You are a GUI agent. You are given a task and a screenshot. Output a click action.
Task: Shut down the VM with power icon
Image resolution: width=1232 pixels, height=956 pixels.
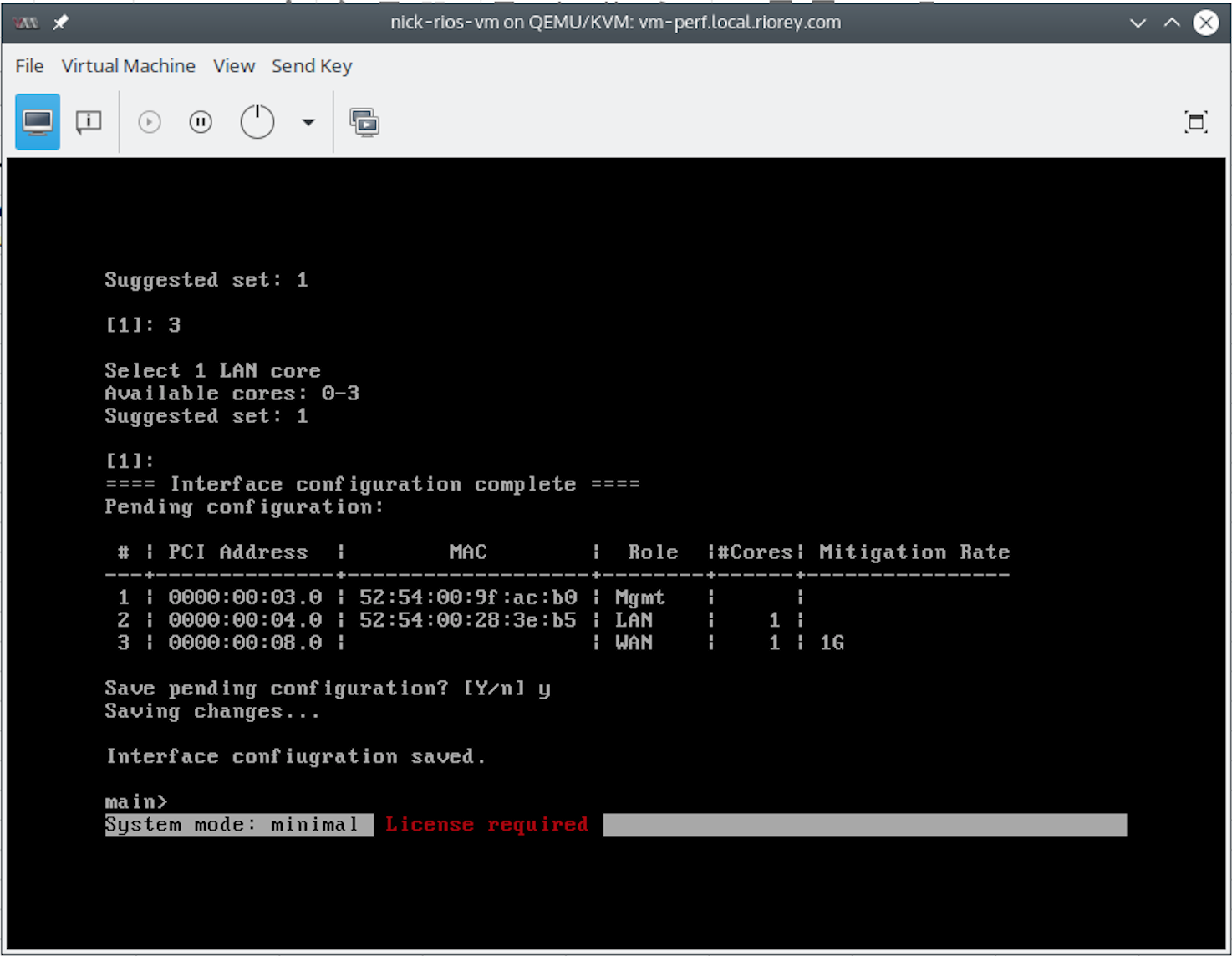pos(257,122)
